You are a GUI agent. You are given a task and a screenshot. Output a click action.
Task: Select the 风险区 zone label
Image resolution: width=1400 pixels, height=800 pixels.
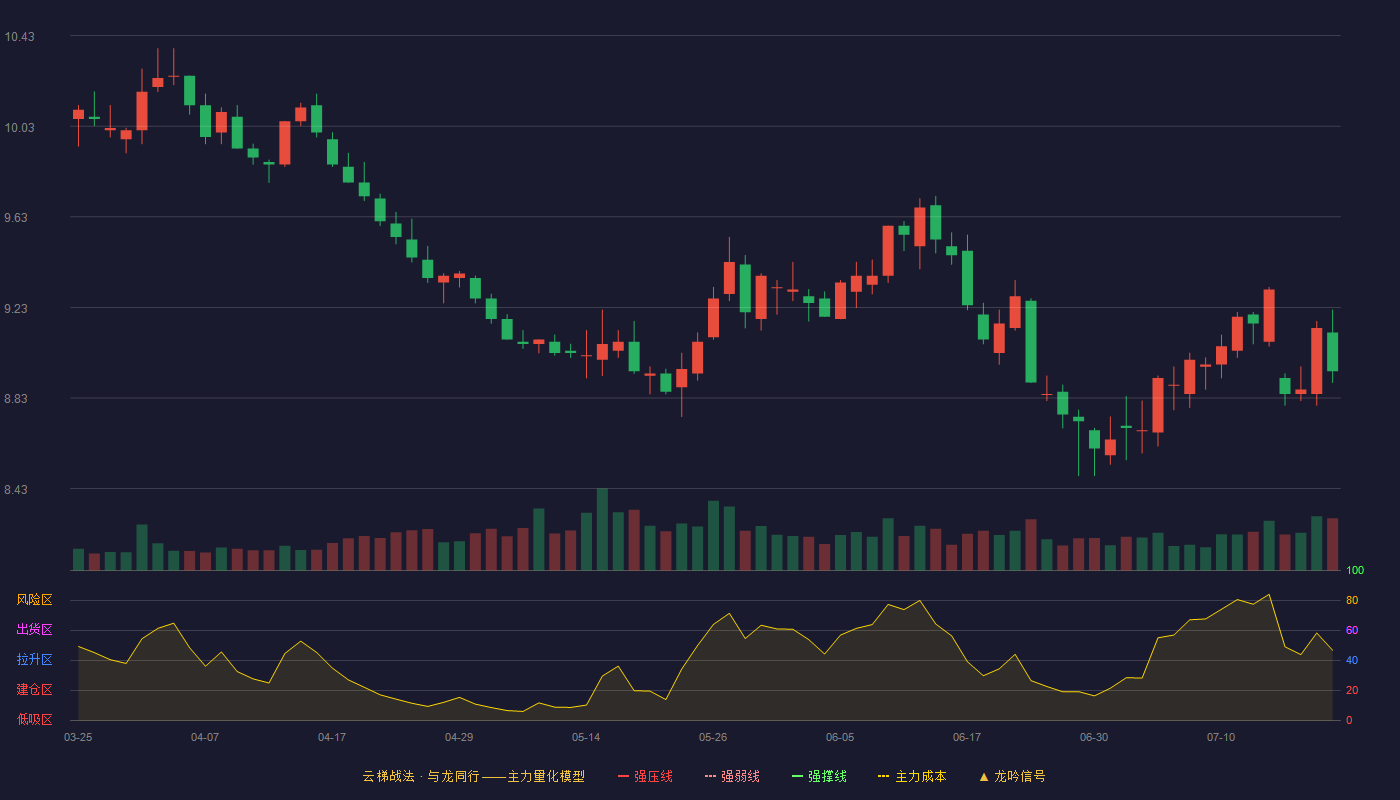[34, 600]
